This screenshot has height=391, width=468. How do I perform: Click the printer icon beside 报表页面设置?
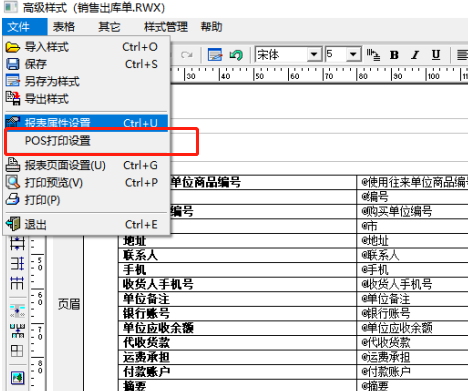click(13, 165)
